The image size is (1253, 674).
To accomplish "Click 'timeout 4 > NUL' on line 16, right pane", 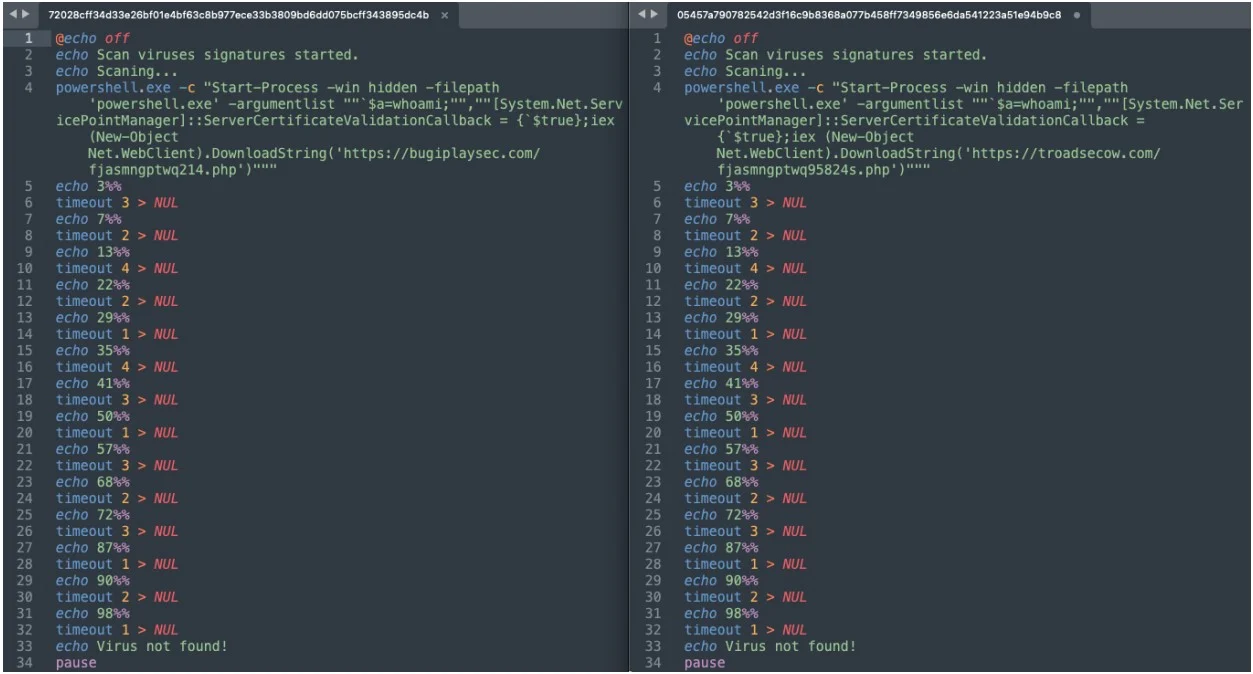I will click(745, 367).
